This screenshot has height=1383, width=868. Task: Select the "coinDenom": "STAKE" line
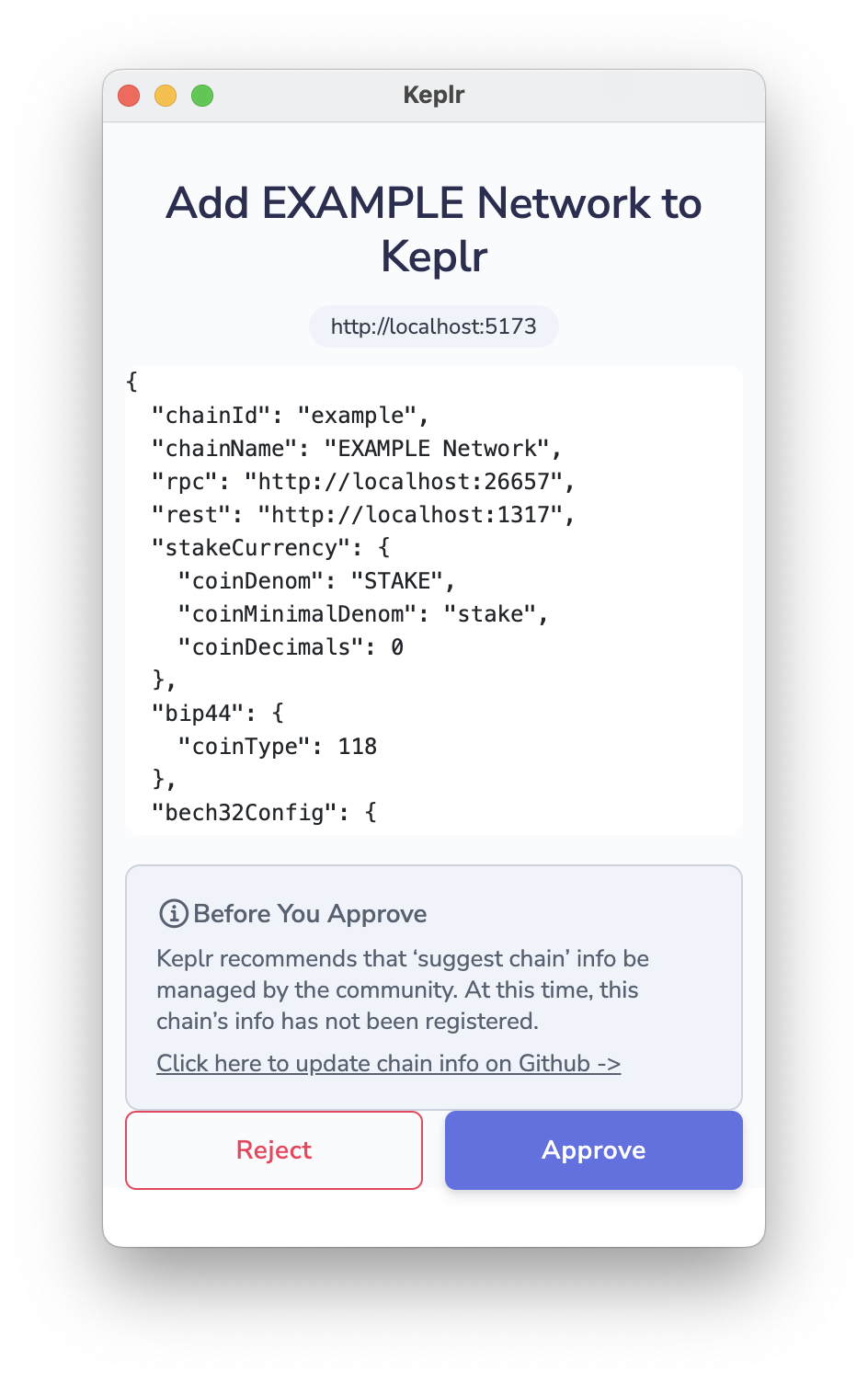(x=317, y=581)
